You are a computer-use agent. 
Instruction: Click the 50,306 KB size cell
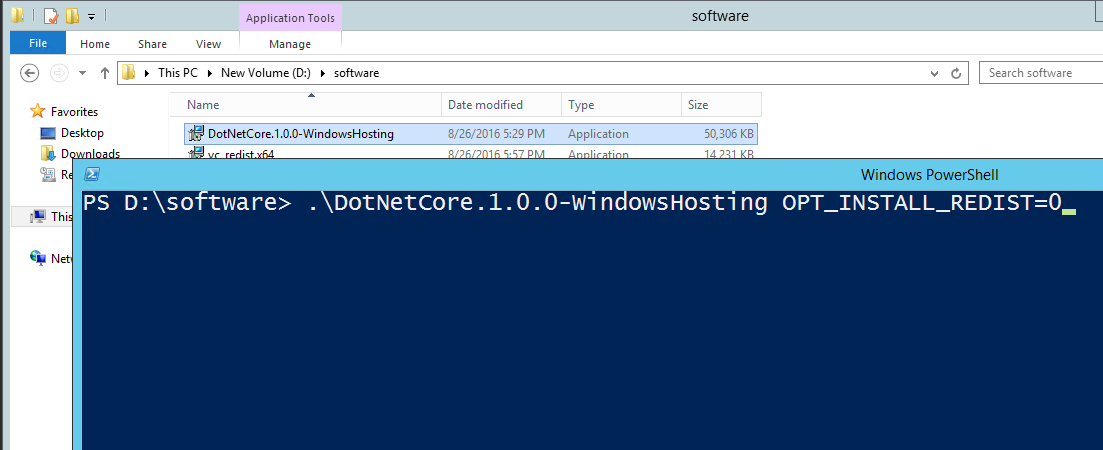[729, 134]
